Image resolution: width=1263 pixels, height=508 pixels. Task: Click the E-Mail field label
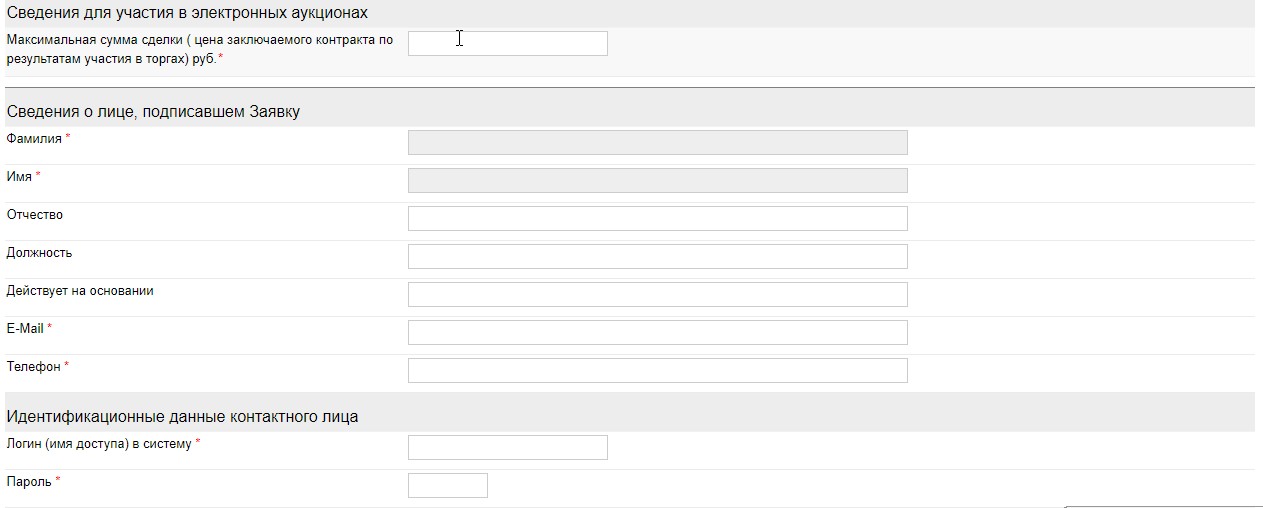click(25, 329)
